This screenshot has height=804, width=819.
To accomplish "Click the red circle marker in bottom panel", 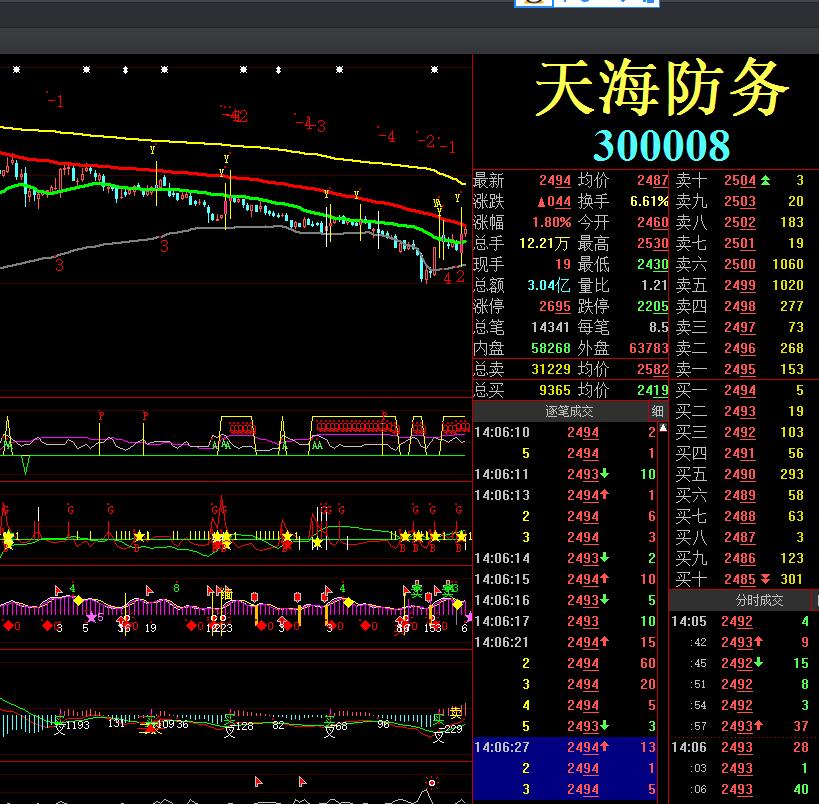I will coord(431,783).
